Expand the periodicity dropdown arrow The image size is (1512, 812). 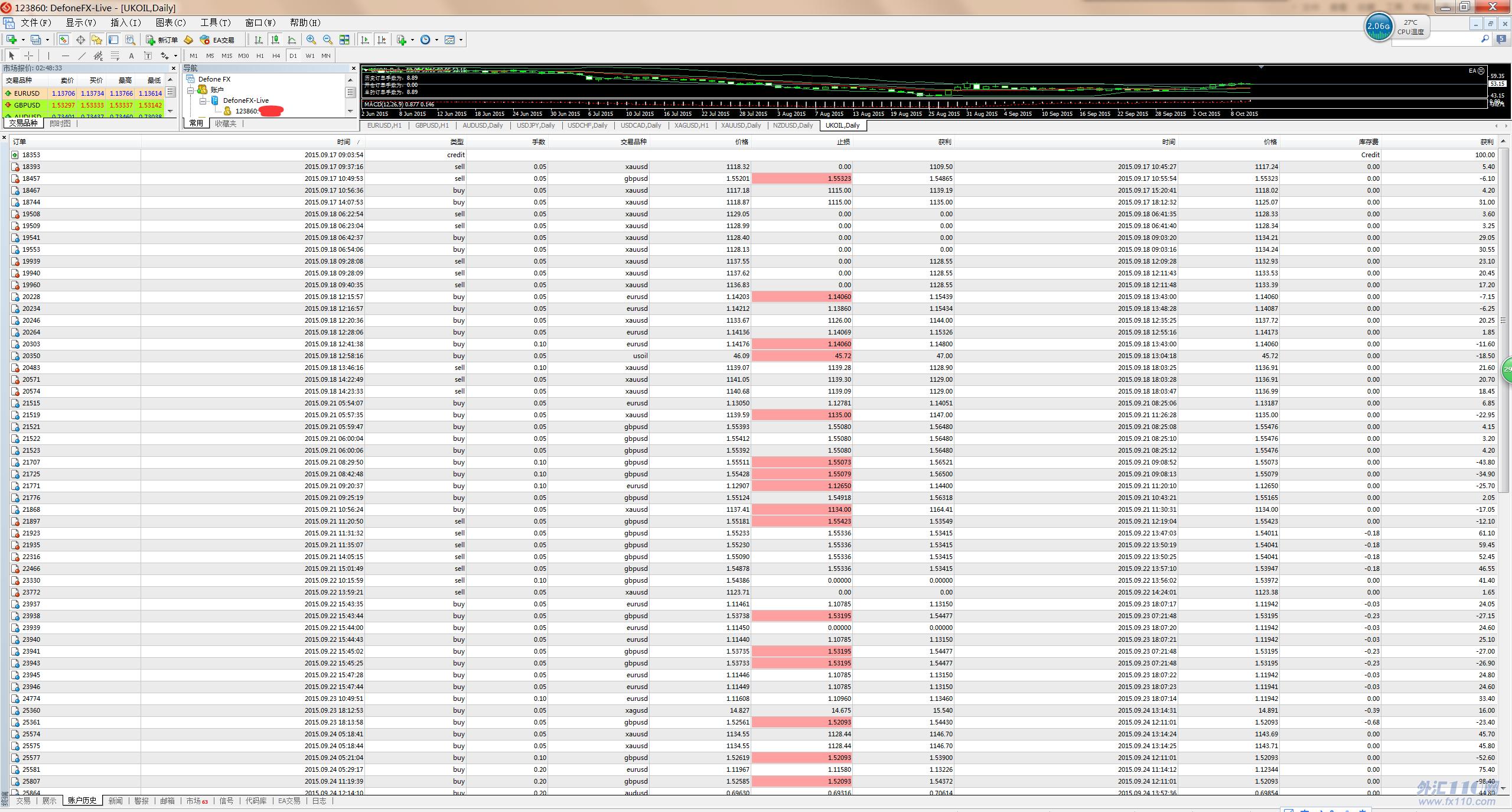coord(436,40)
